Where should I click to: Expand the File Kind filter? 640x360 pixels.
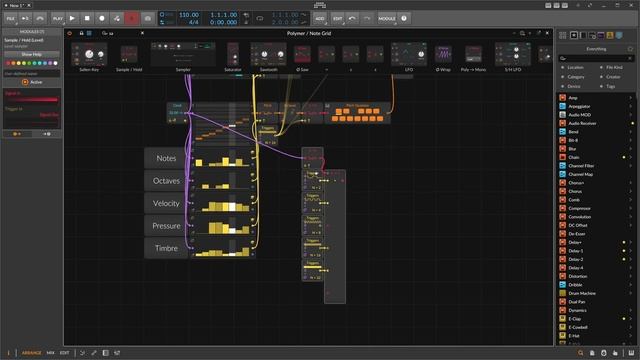pos(614,67)
